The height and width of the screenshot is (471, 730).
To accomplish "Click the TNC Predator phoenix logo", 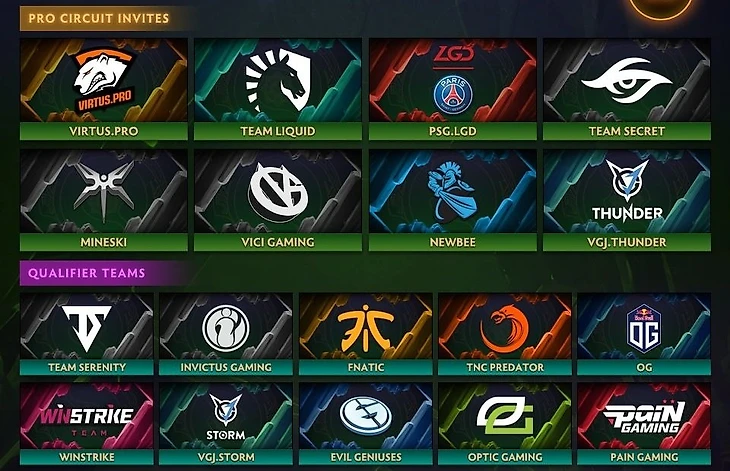I will pos(505,328).
